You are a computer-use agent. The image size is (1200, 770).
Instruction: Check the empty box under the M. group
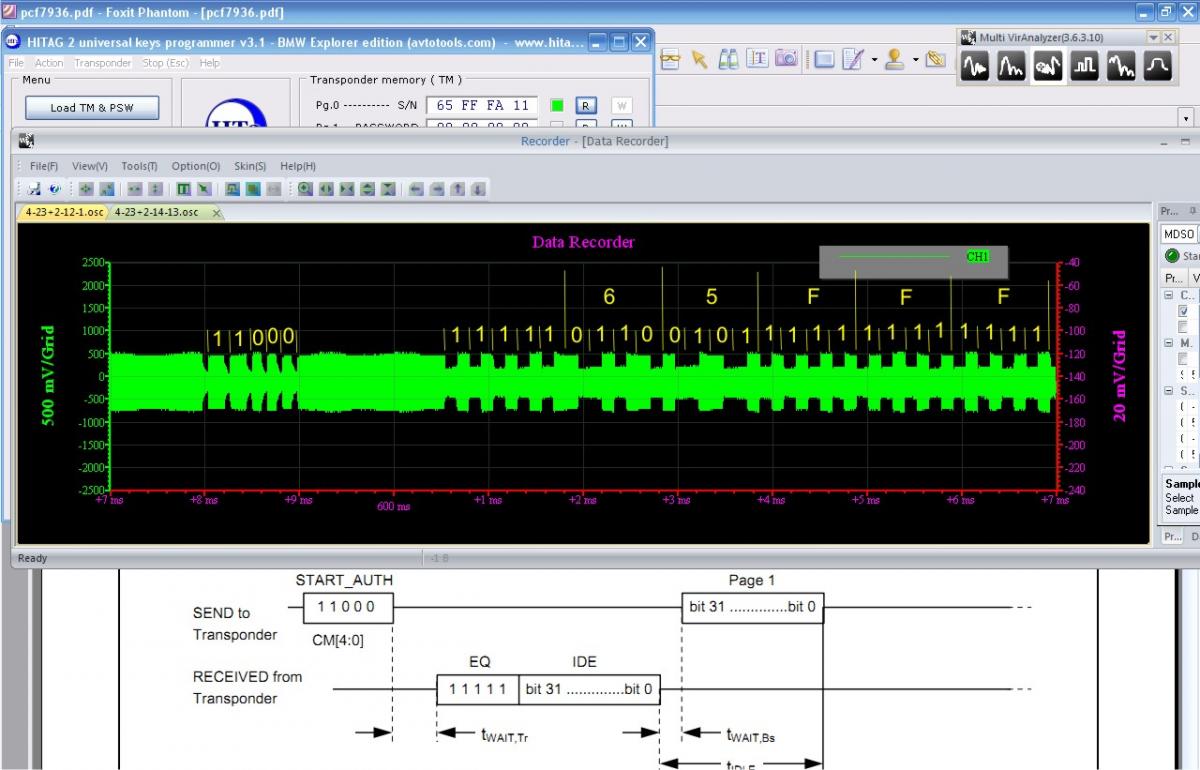tap(1184, 358)
